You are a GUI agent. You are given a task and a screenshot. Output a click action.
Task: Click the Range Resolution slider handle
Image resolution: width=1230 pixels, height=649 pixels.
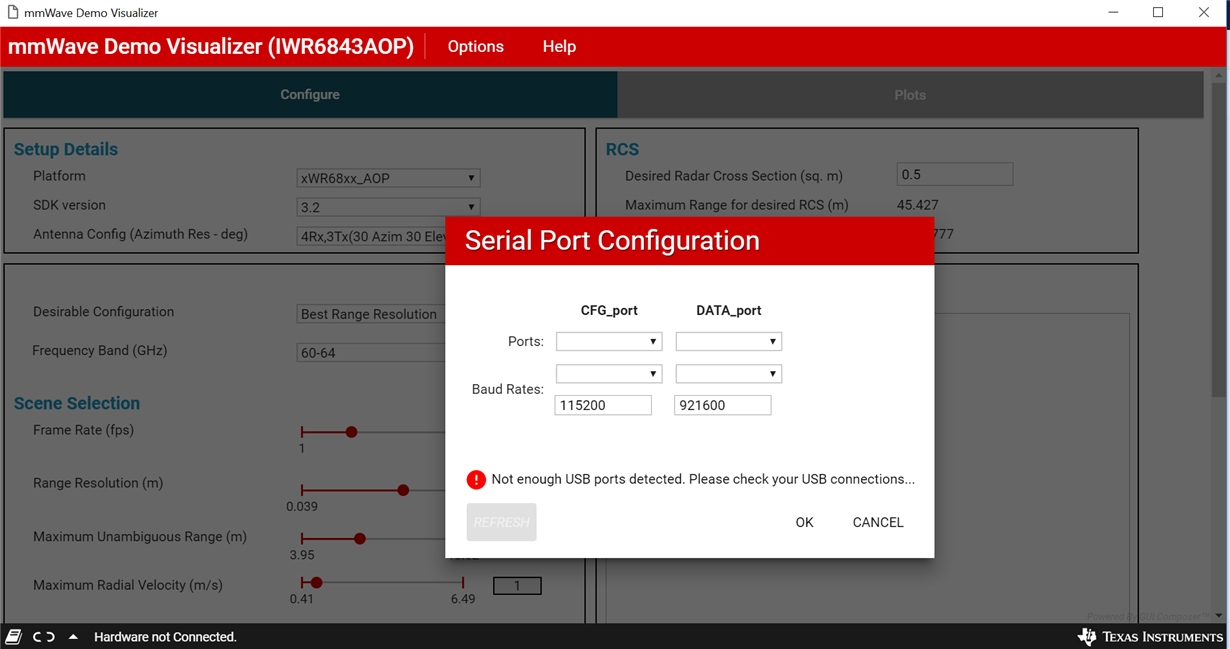403,490
